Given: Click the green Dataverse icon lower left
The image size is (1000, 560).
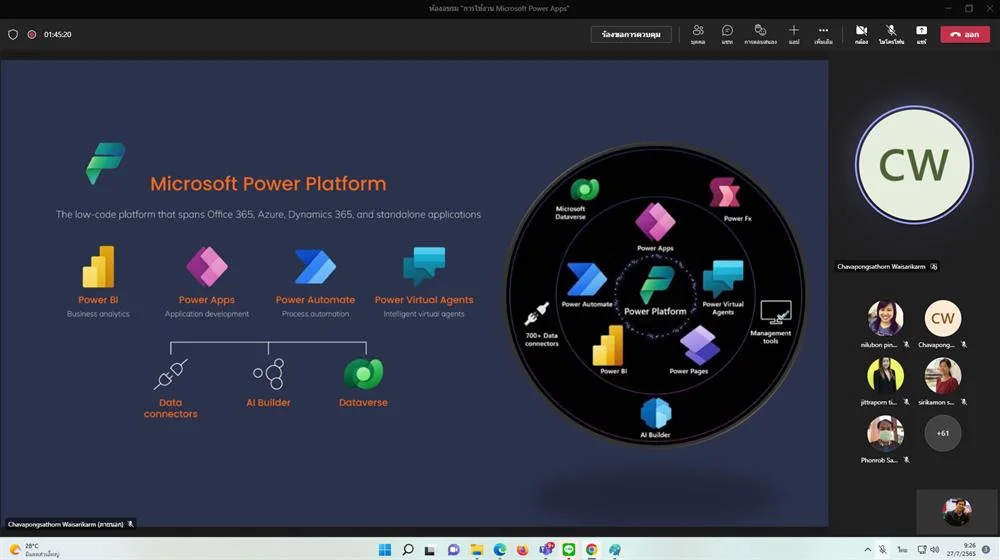Looking at the screenshot, I should 364,374.
